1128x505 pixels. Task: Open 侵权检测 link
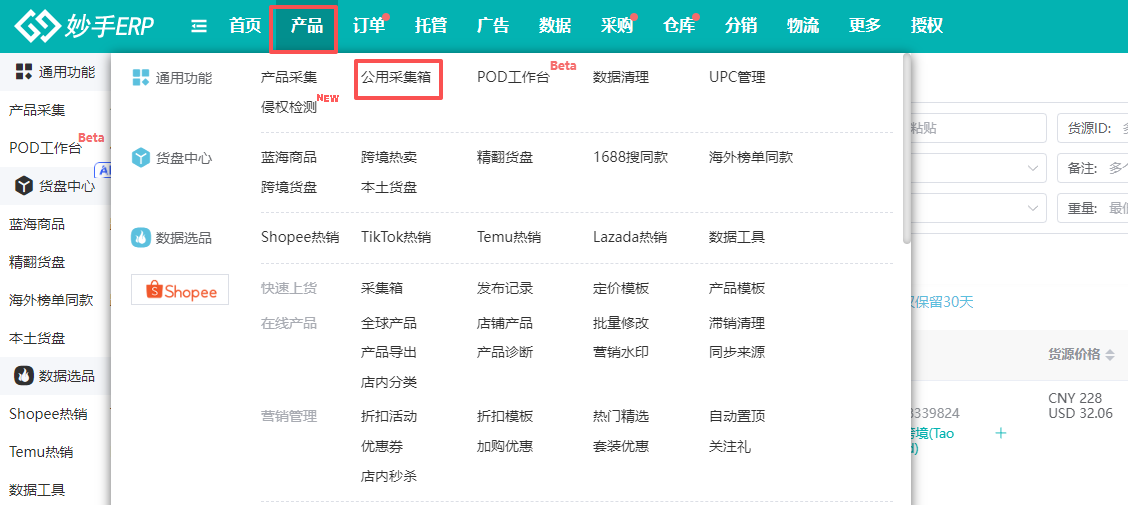tap(289, 108)
